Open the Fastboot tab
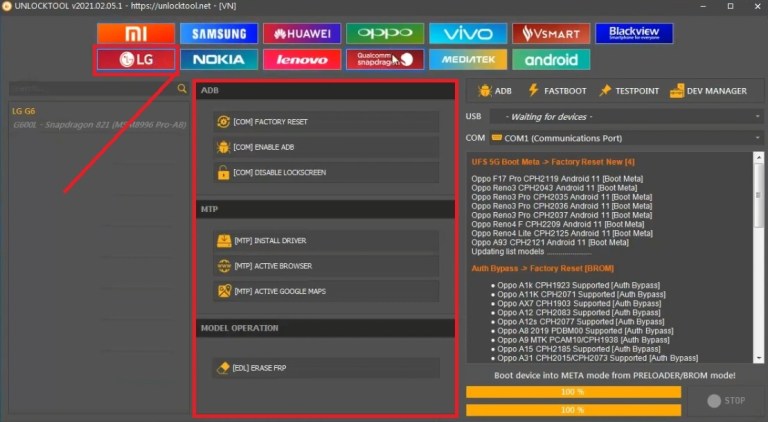The image size is (768, 422). (557, 91)
